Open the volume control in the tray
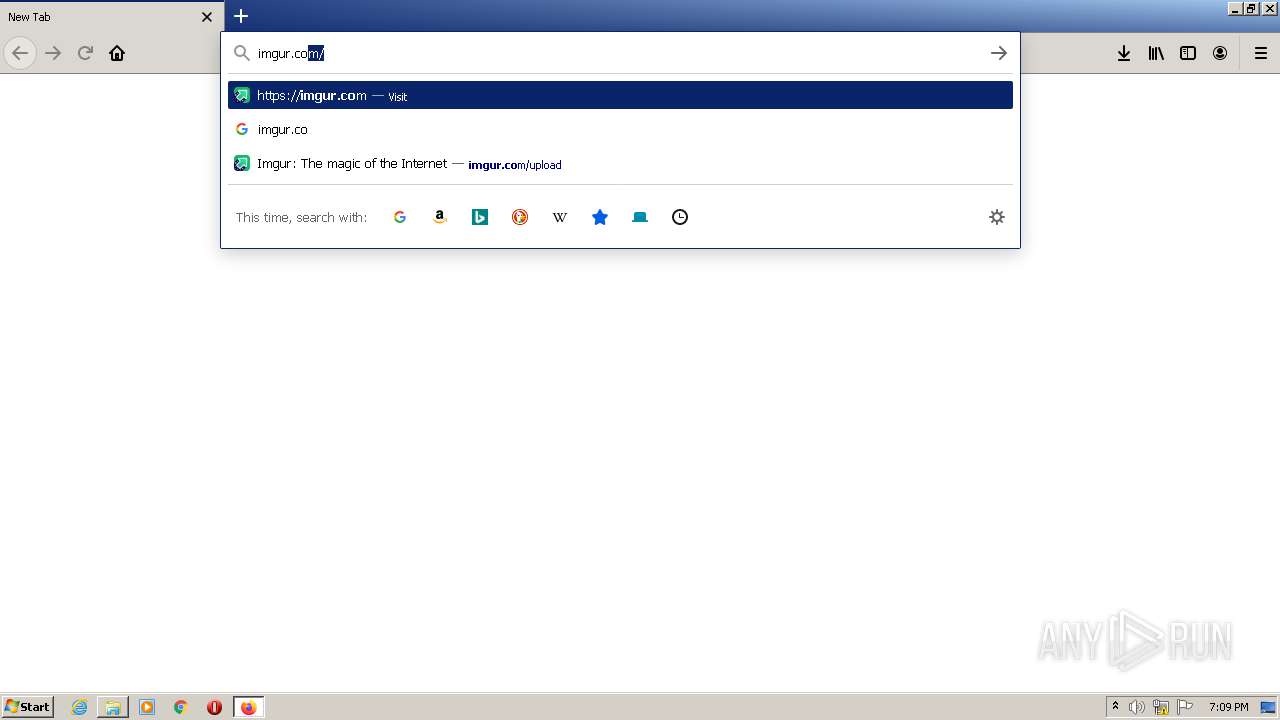The width and height of the screenshot is (1280, 720). point(1137,707)
